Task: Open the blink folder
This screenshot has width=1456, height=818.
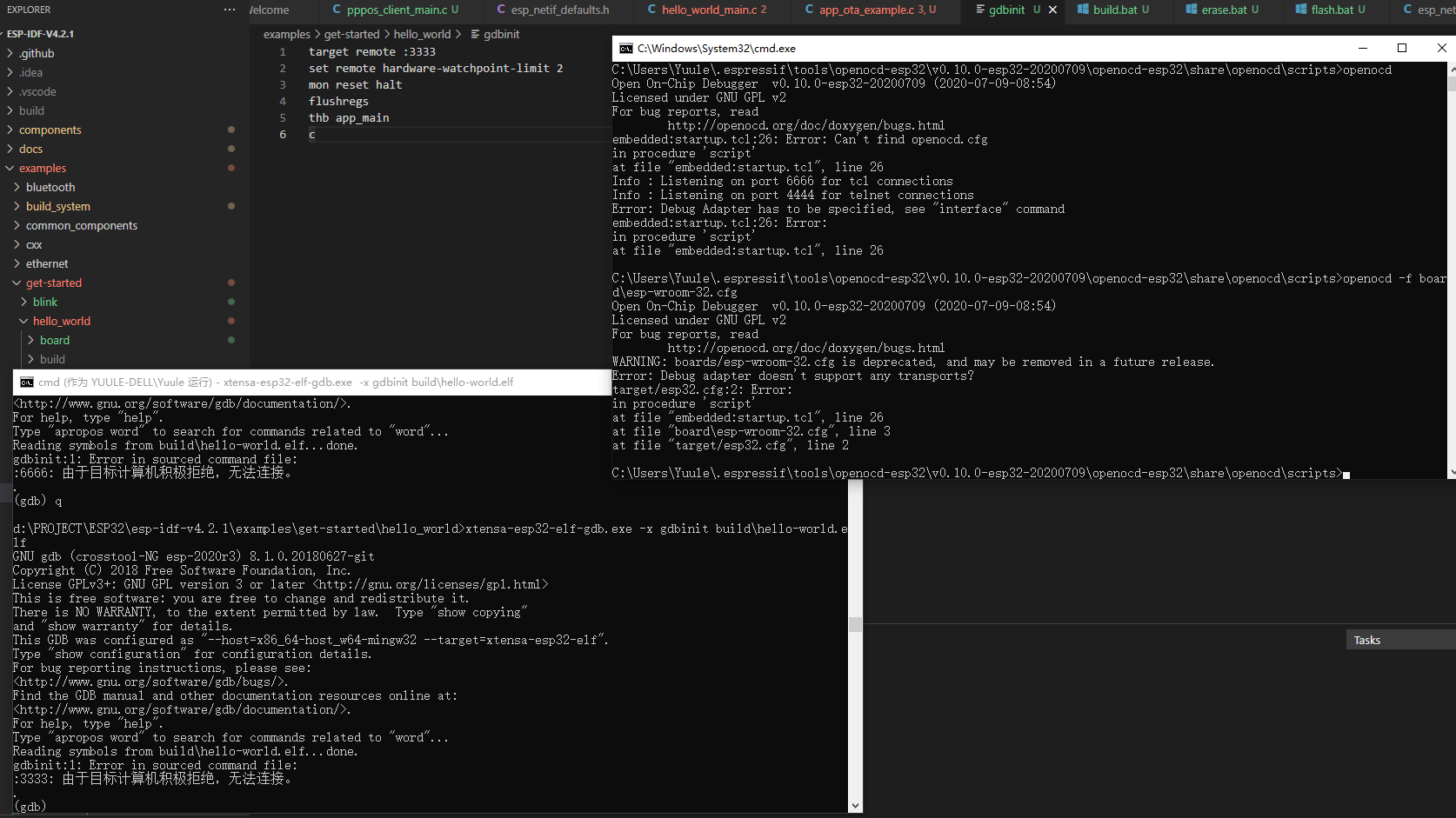Action: click(45, 302)
